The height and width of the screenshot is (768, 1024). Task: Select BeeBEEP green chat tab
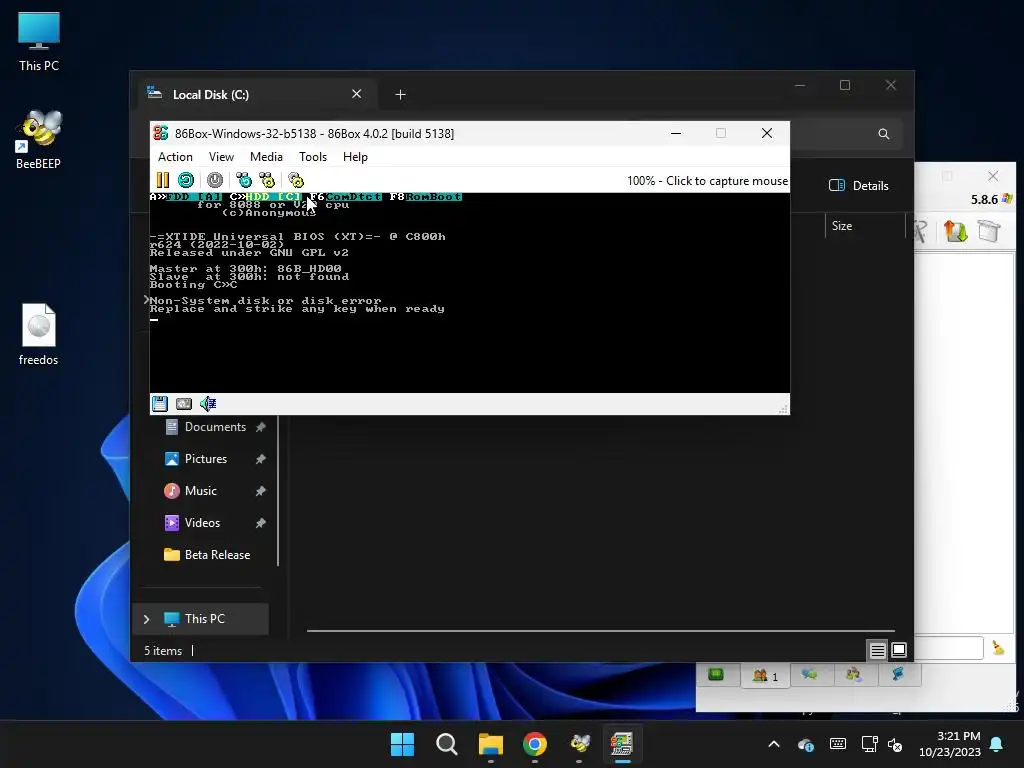tap(716, 675)
